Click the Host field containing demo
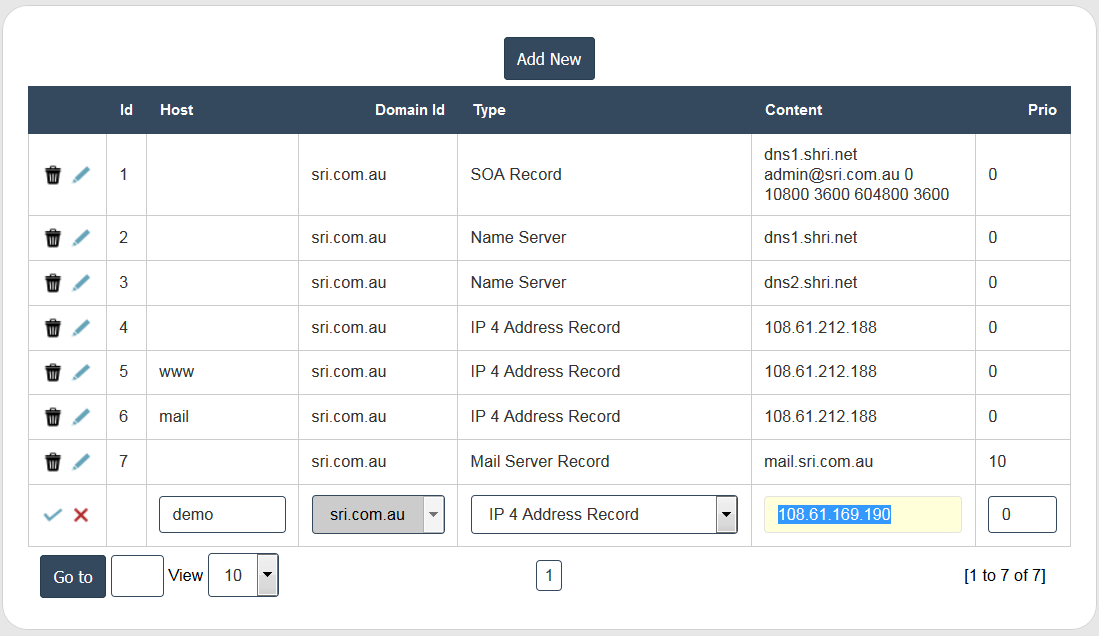This screenshot has height=636, width=1099. click(x=222, y=515)
